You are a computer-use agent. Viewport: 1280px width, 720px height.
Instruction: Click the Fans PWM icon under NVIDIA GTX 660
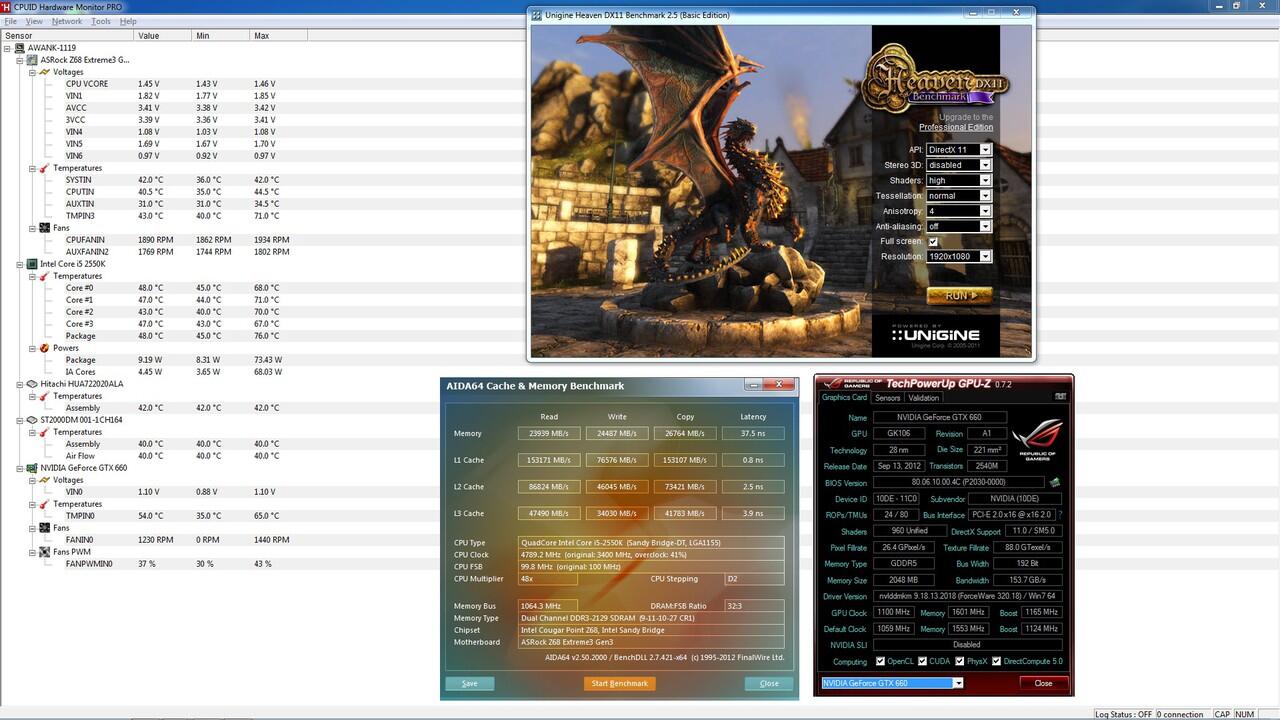click(44, 552)
